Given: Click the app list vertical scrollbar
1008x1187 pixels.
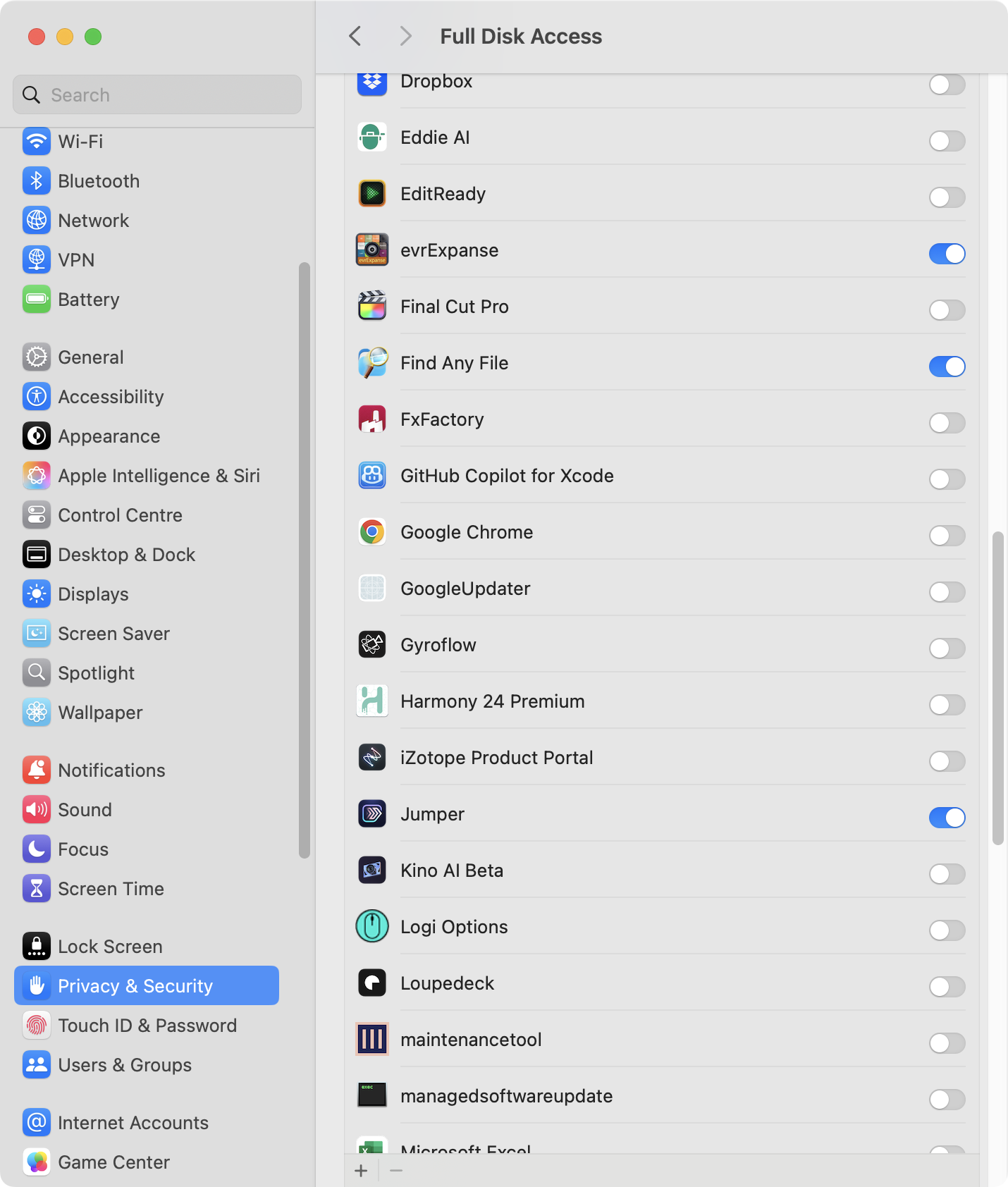Looking at the screenshot, I should pyautogui.click(x=997, y=688).
